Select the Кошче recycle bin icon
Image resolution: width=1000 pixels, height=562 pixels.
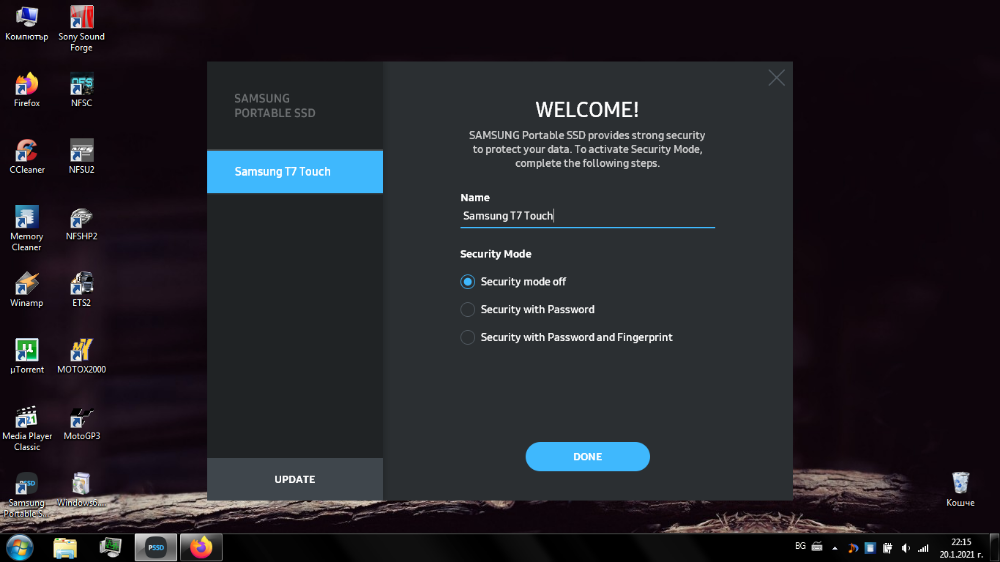[x=960, y=489]
